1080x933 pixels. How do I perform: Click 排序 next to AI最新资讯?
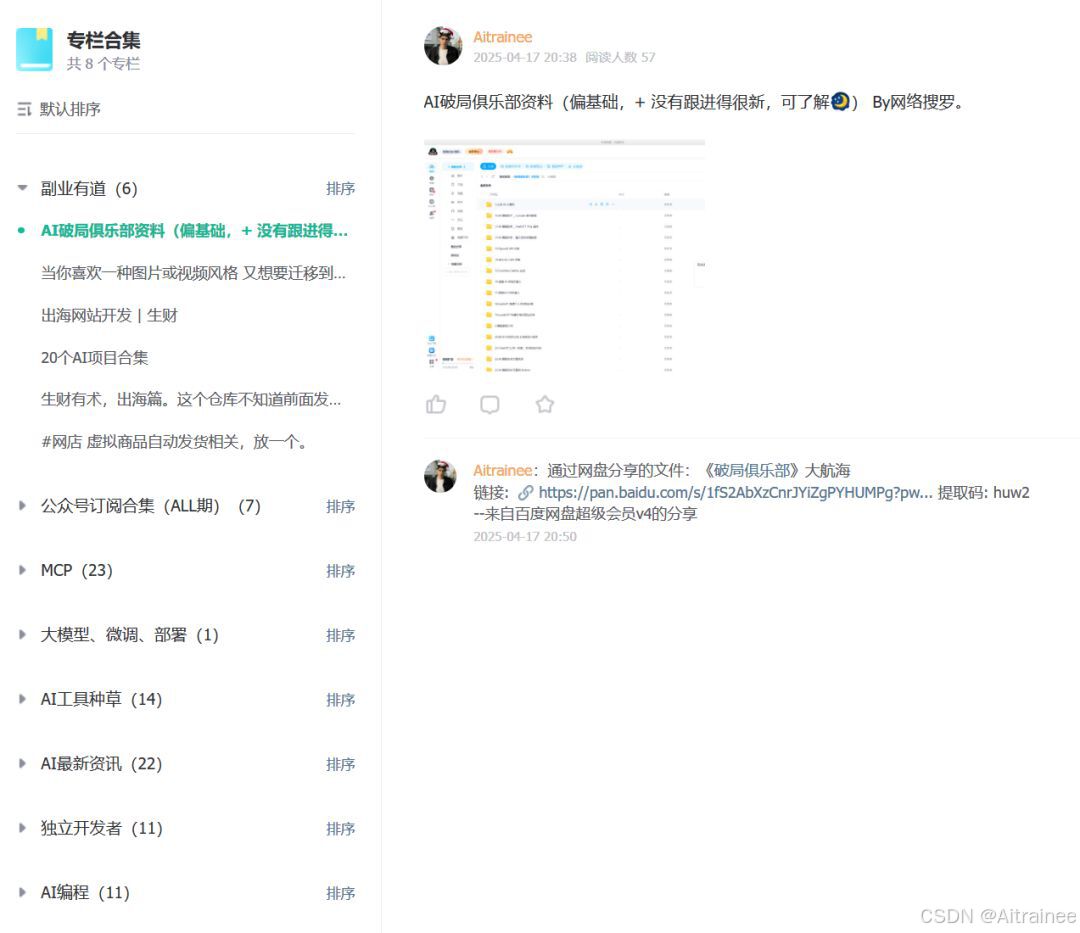340,764
